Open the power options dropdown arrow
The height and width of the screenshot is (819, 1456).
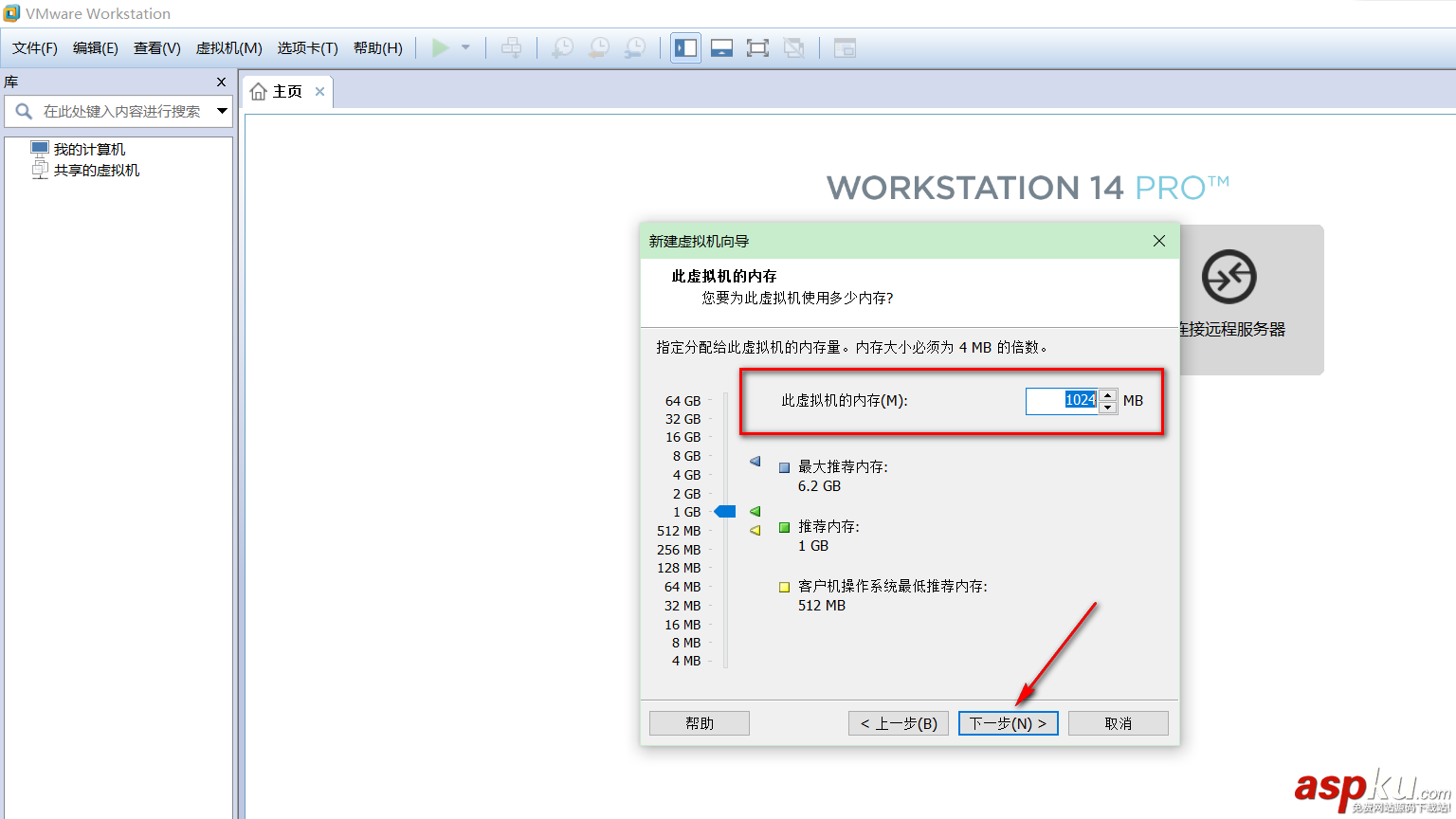pos(465,47)
